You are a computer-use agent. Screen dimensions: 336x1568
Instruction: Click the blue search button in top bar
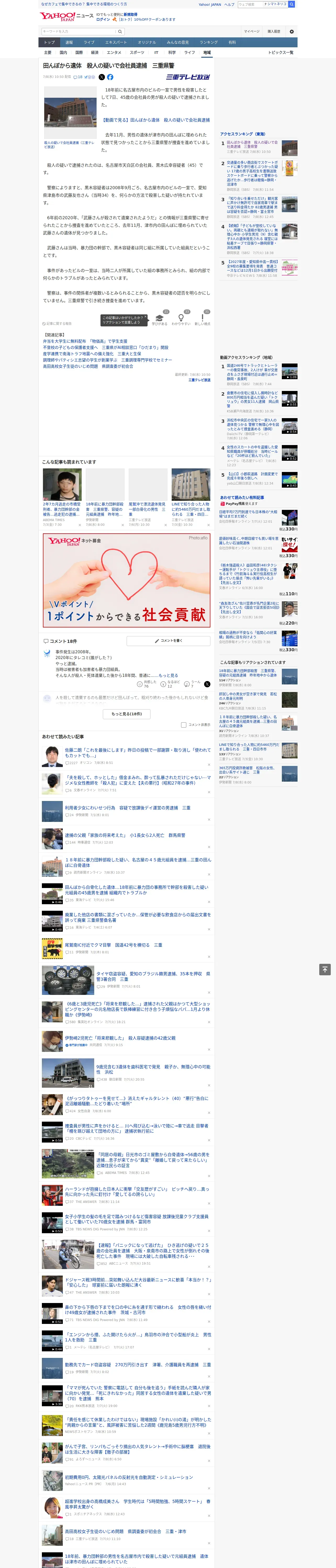pyautogui.click(x=292, y=4)
